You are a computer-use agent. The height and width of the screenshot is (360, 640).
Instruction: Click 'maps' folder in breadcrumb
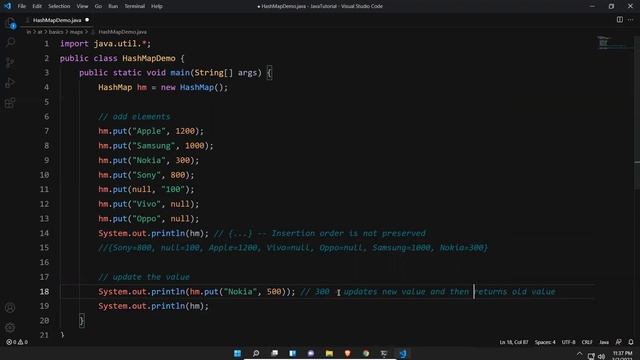pos(76,32)
